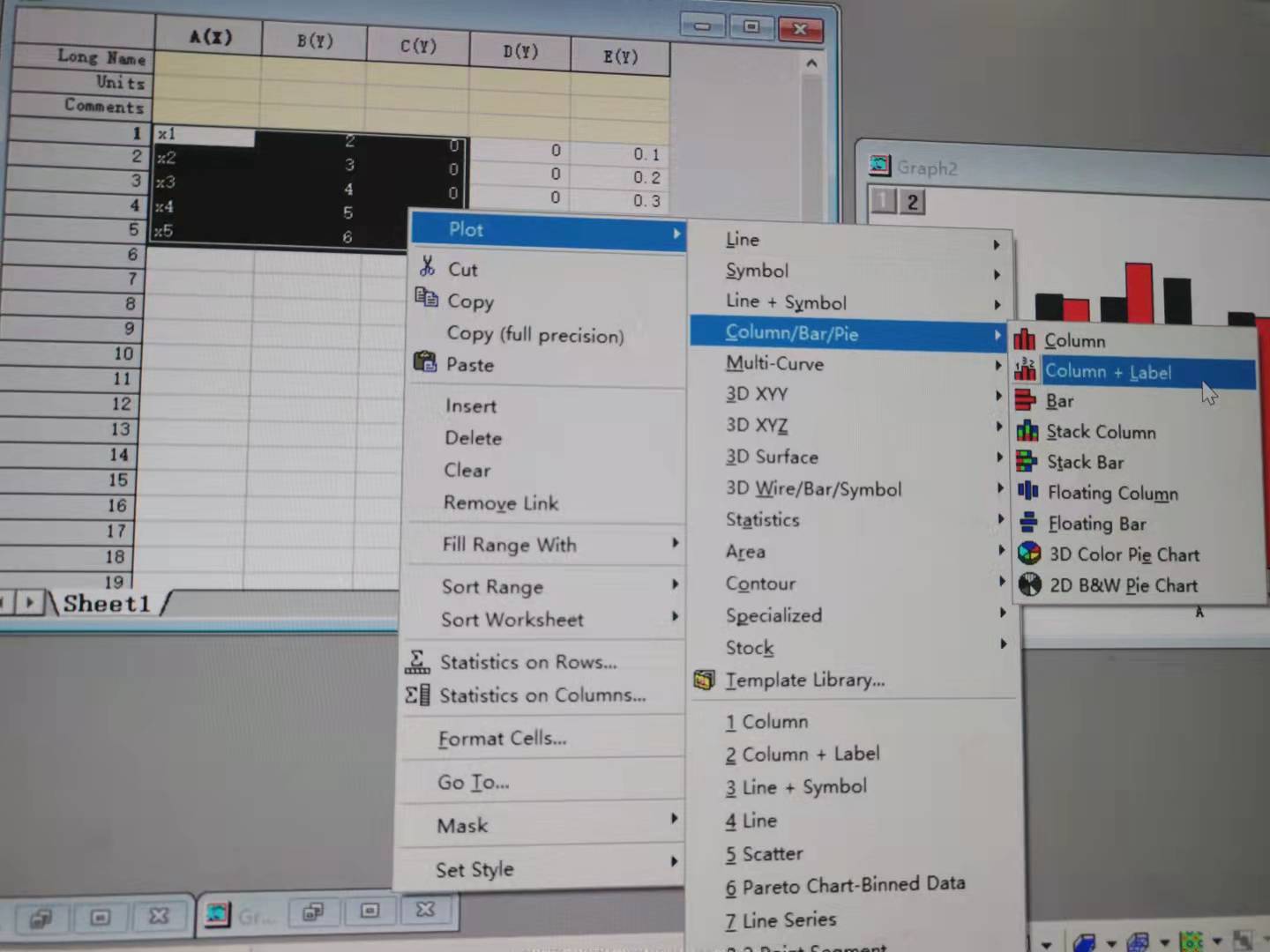Select Column/Bar/Pie in the Plot menu
This screenshot has width=1270, height=952.
click(791, 332)
